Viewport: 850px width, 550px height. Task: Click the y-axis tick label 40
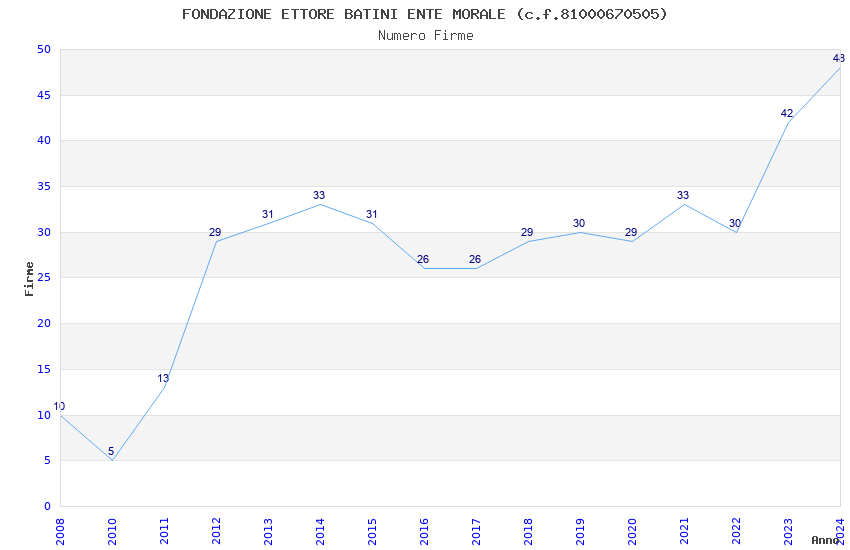(x=44, y=140)
